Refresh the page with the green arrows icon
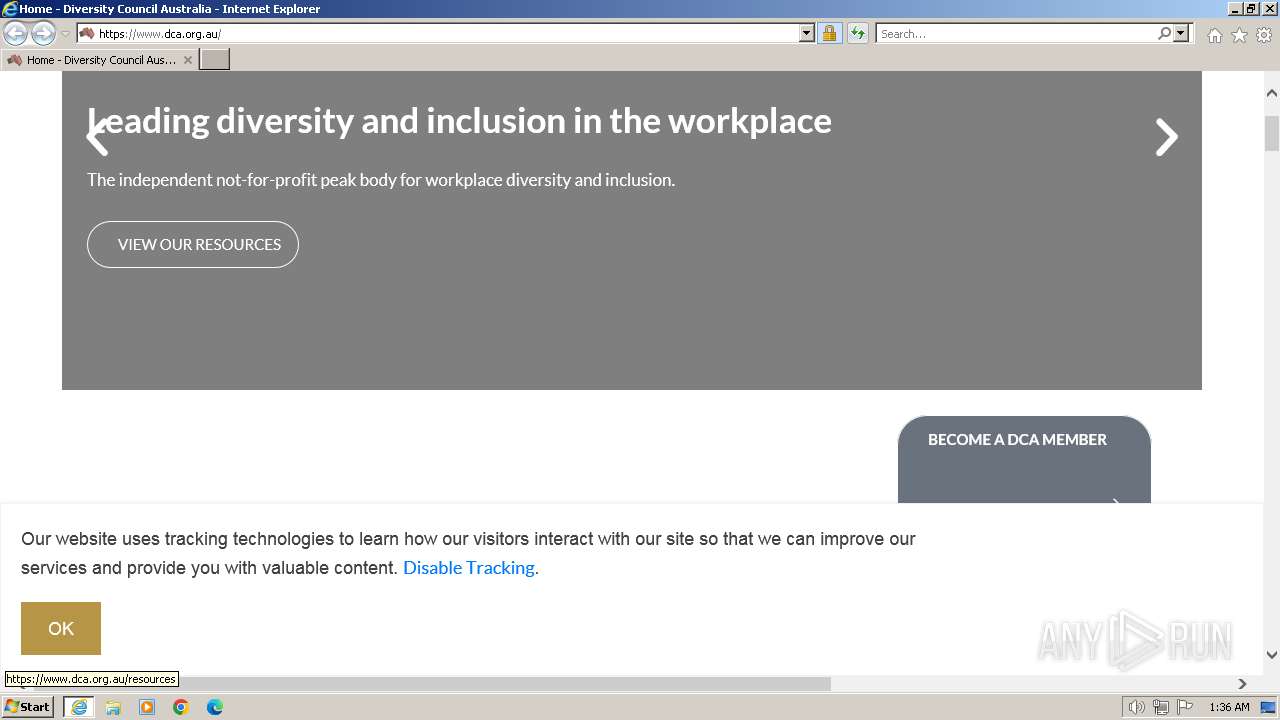The height and width of the screenshot is (720, 1280). (857, 33)
